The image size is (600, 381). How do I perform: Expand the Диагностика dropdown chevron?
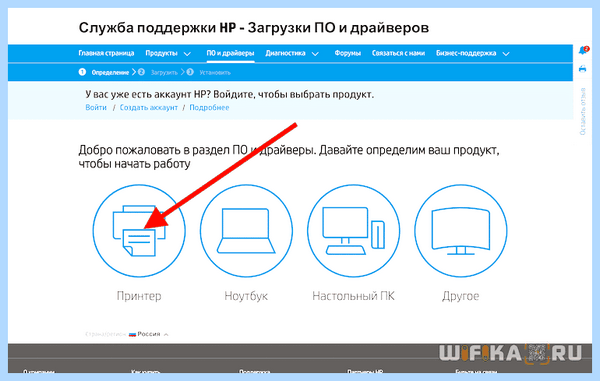(x=315, y=54)
